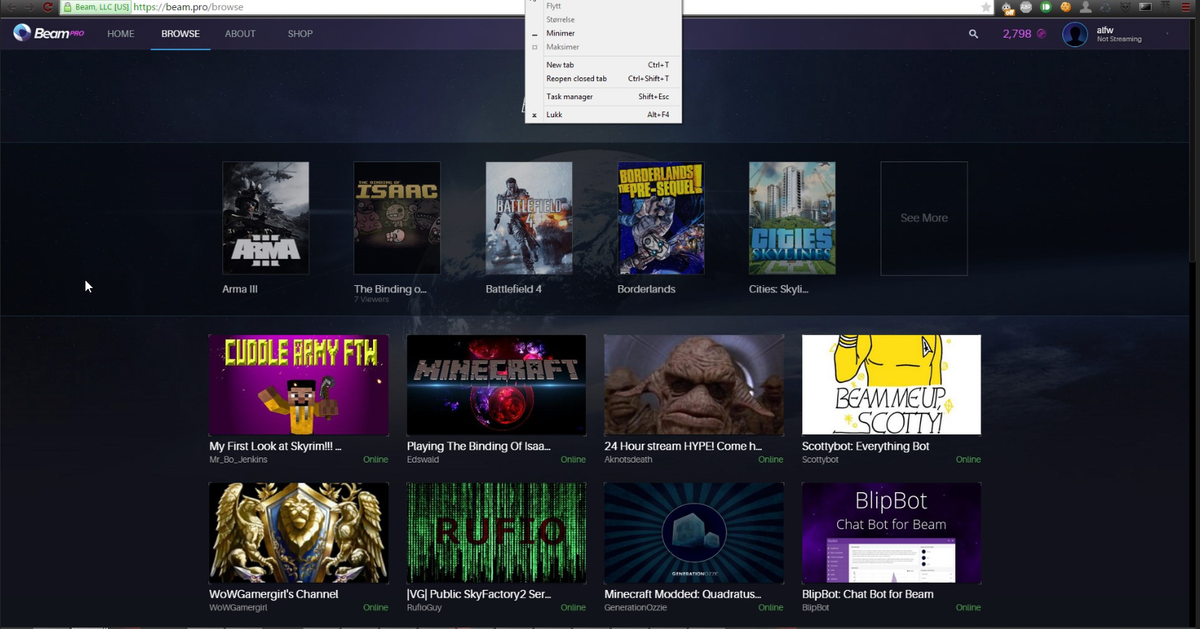Go to the HOME navigation tab
Screen dimensions: 1200x629
[x=121, y=34]
